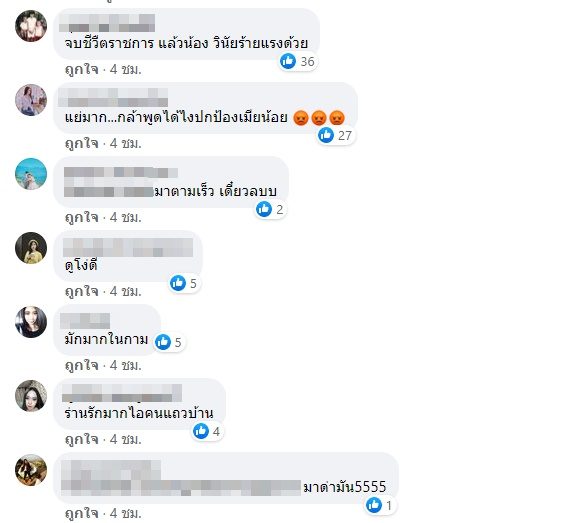This screenshot has height=523, width=576.
Task: Click the like reaction icon showing 27
Action: (x=326, y=135)
